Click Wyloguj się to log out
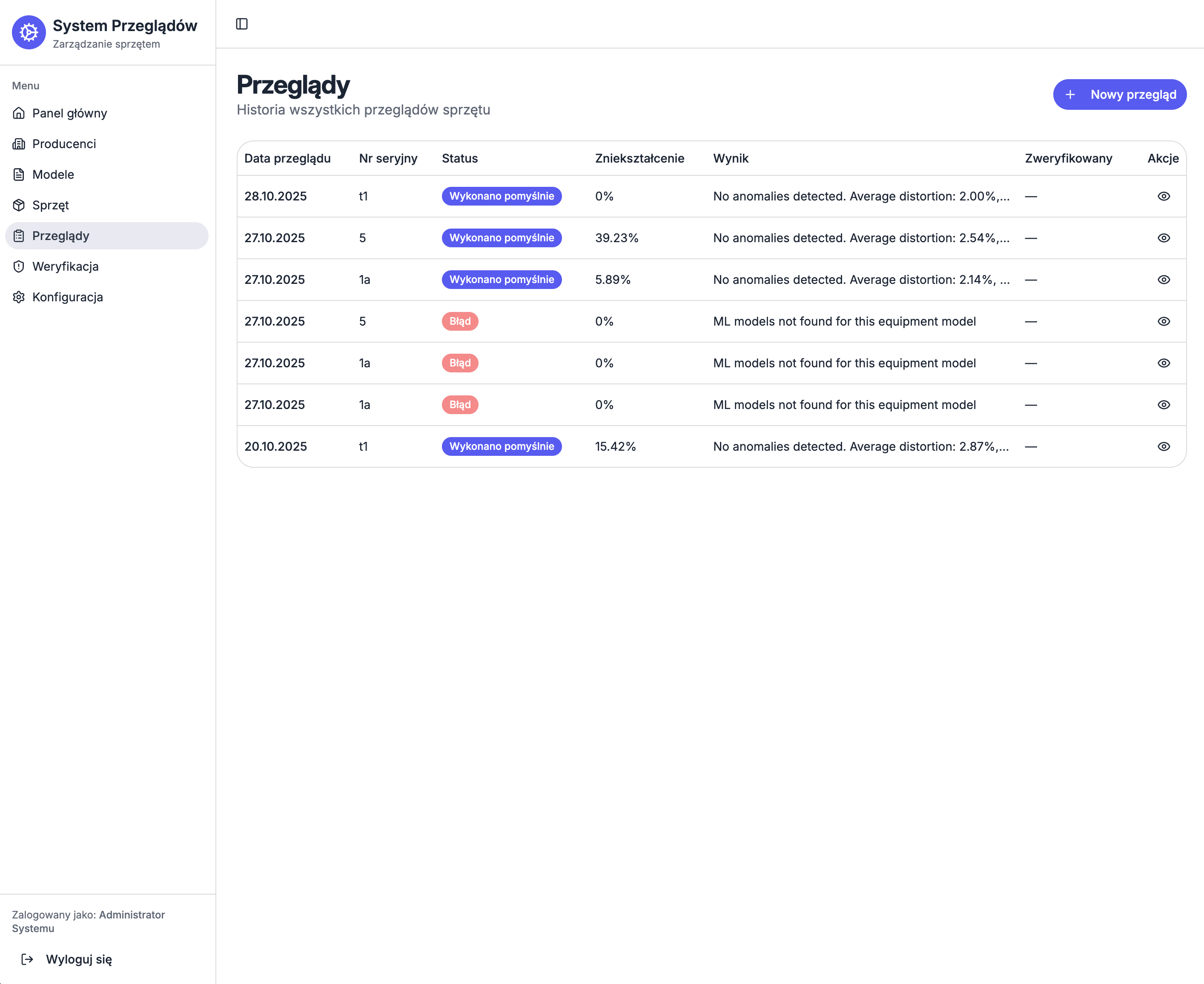The image size is (1204, 984). [x=79, y=959]
